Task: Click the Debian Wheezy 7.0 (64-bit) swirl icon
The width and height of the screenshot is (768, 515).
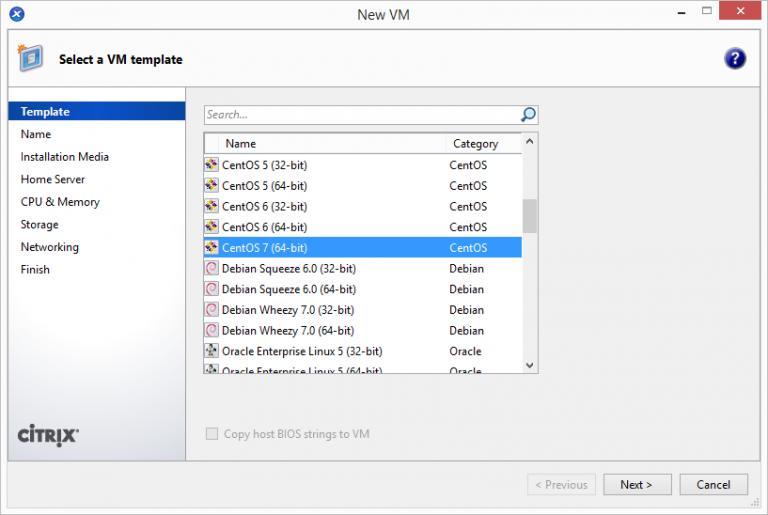Action: click(x=212, y=330)
